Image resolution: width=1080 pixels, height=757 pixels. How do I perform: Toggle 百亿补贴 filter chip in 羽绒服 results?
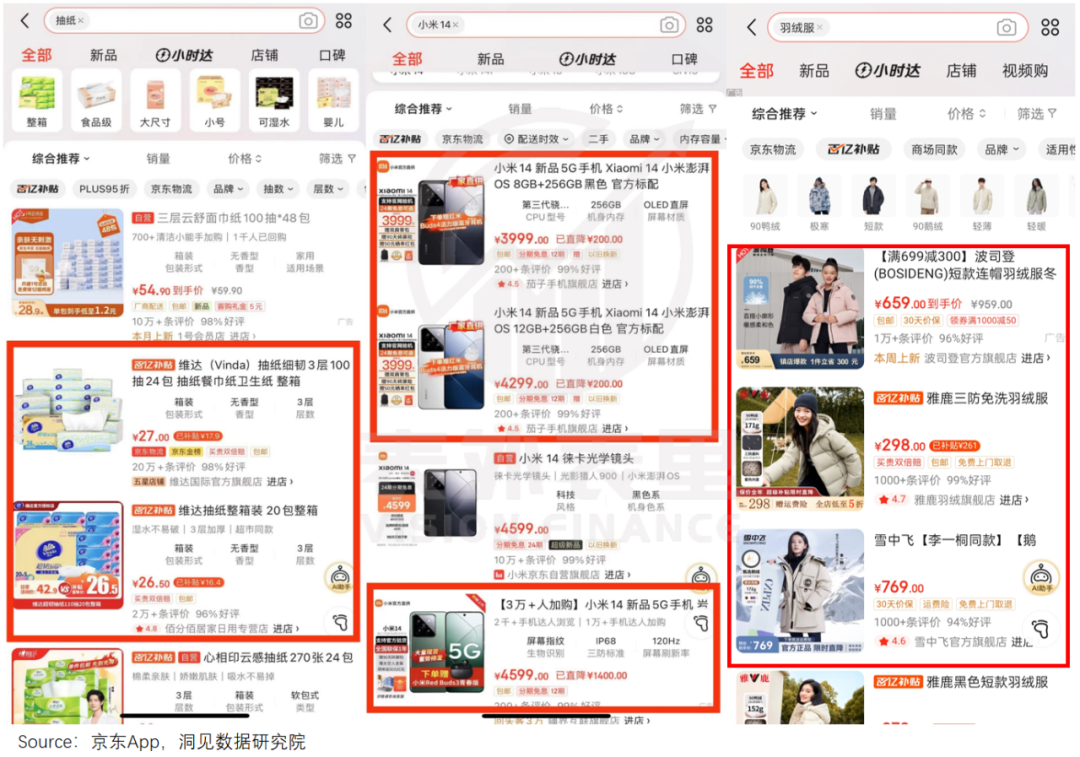click(853, 149)
